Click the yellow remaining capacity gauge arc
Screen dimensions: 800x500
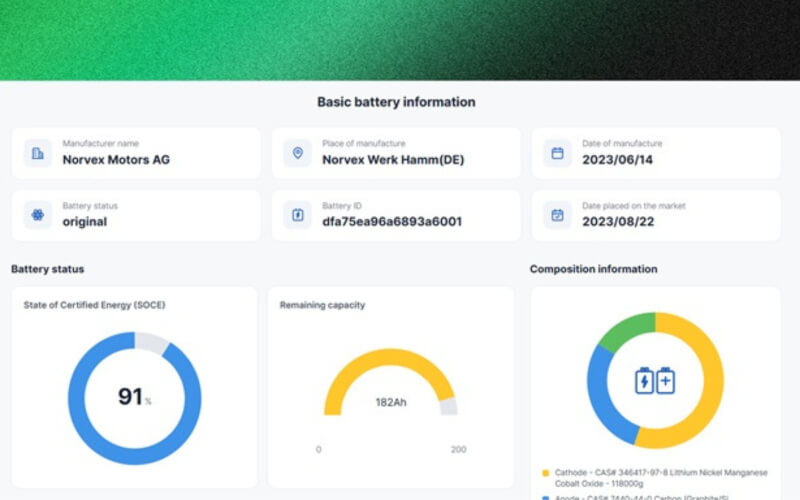[x=390, y=357]
